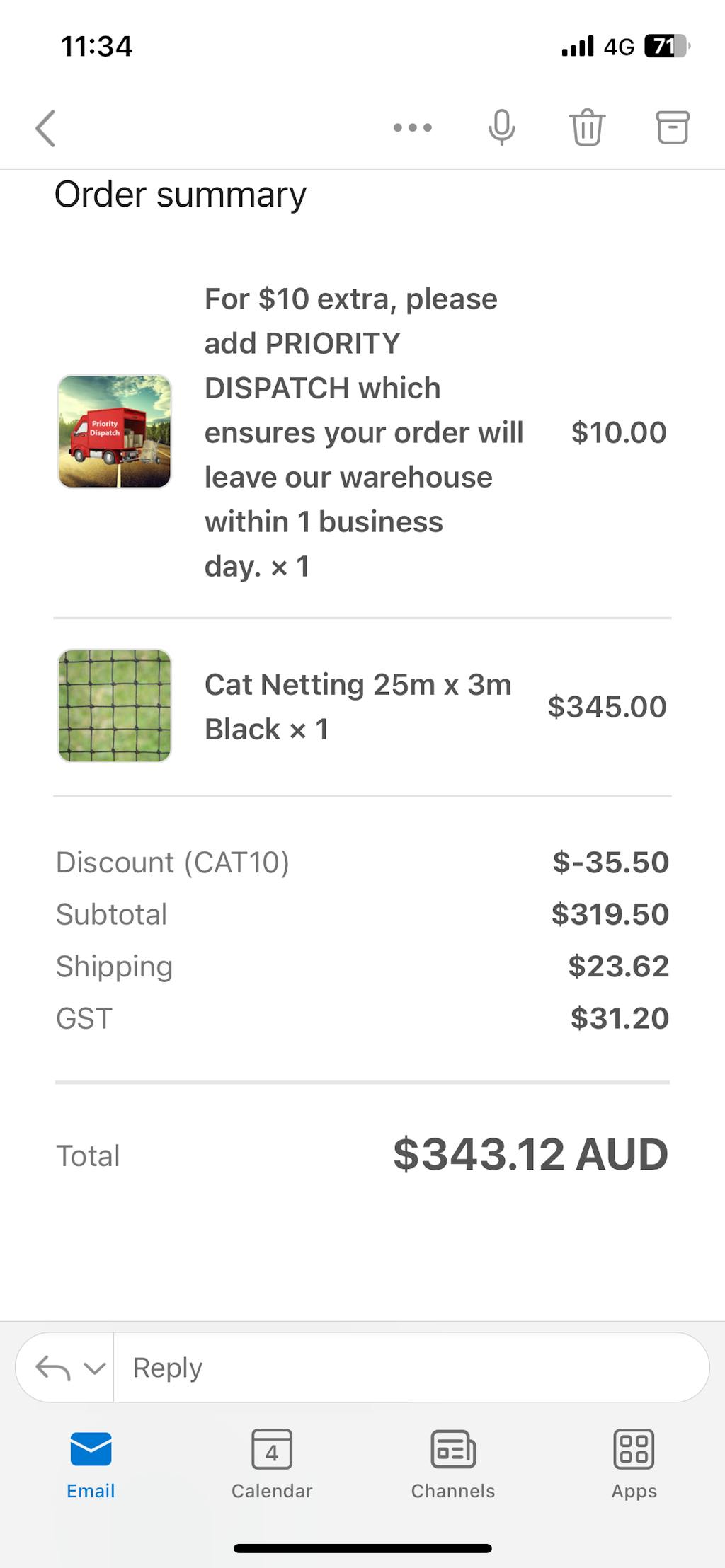Expand reply options dropdown chevron
Screen dimensions: 725x1568
coord(95,1368)
